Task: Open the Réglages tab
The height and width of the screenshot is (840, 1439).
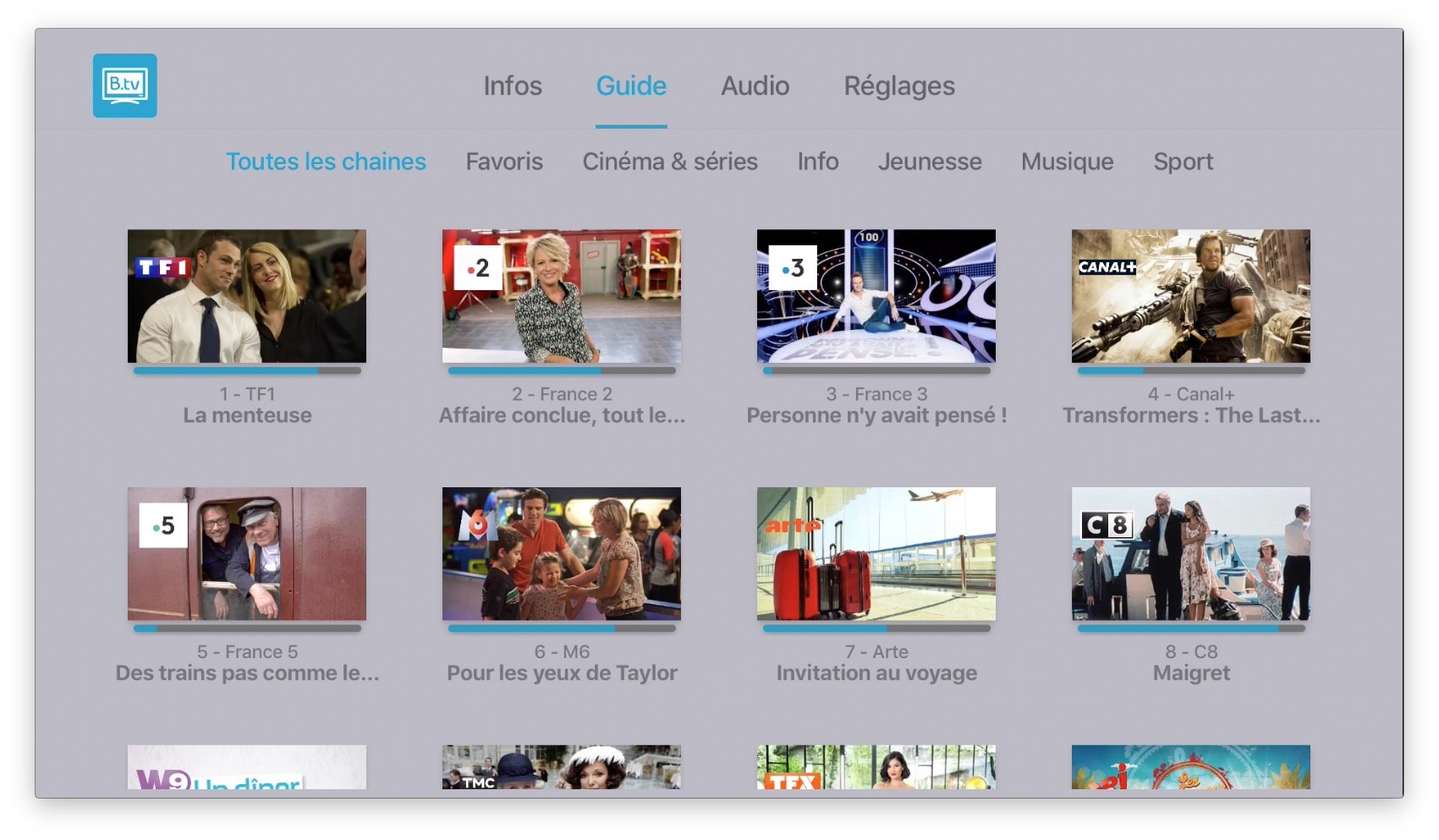Action: [x=899, y=86]
